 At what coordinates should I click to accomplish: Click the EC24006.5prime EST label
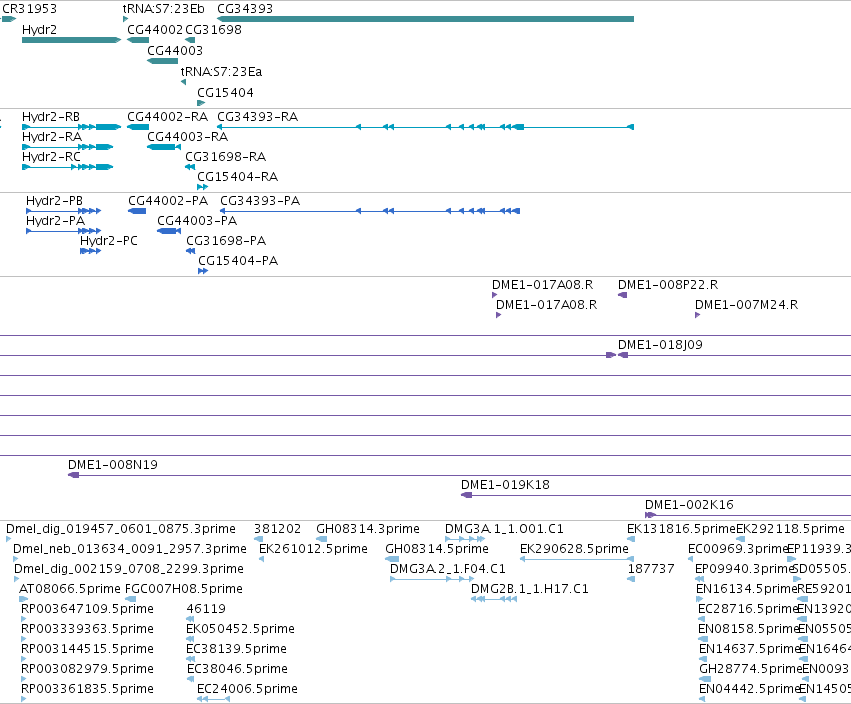pos(247,690)
